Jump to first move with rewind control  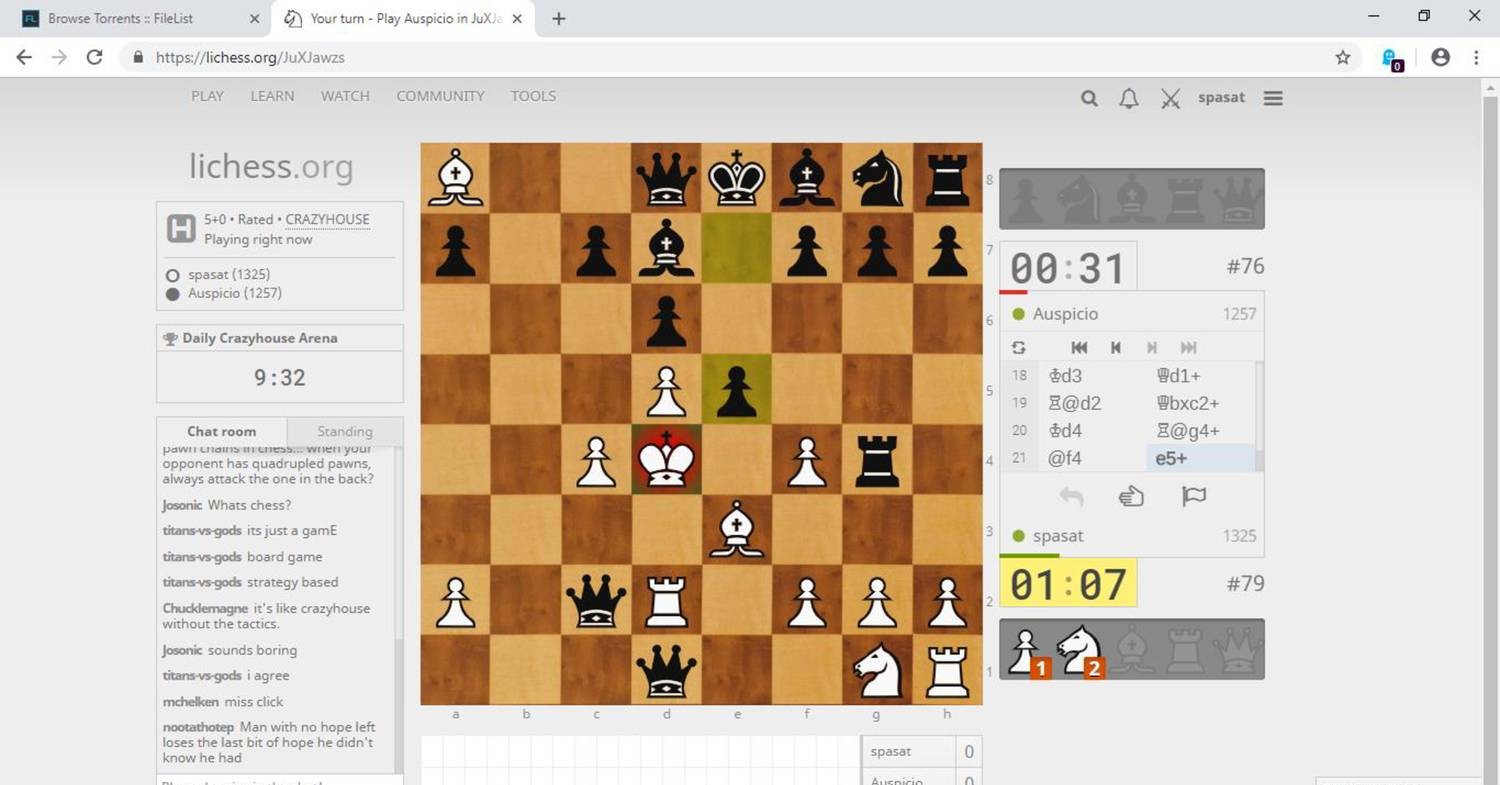coord(1079,347)
